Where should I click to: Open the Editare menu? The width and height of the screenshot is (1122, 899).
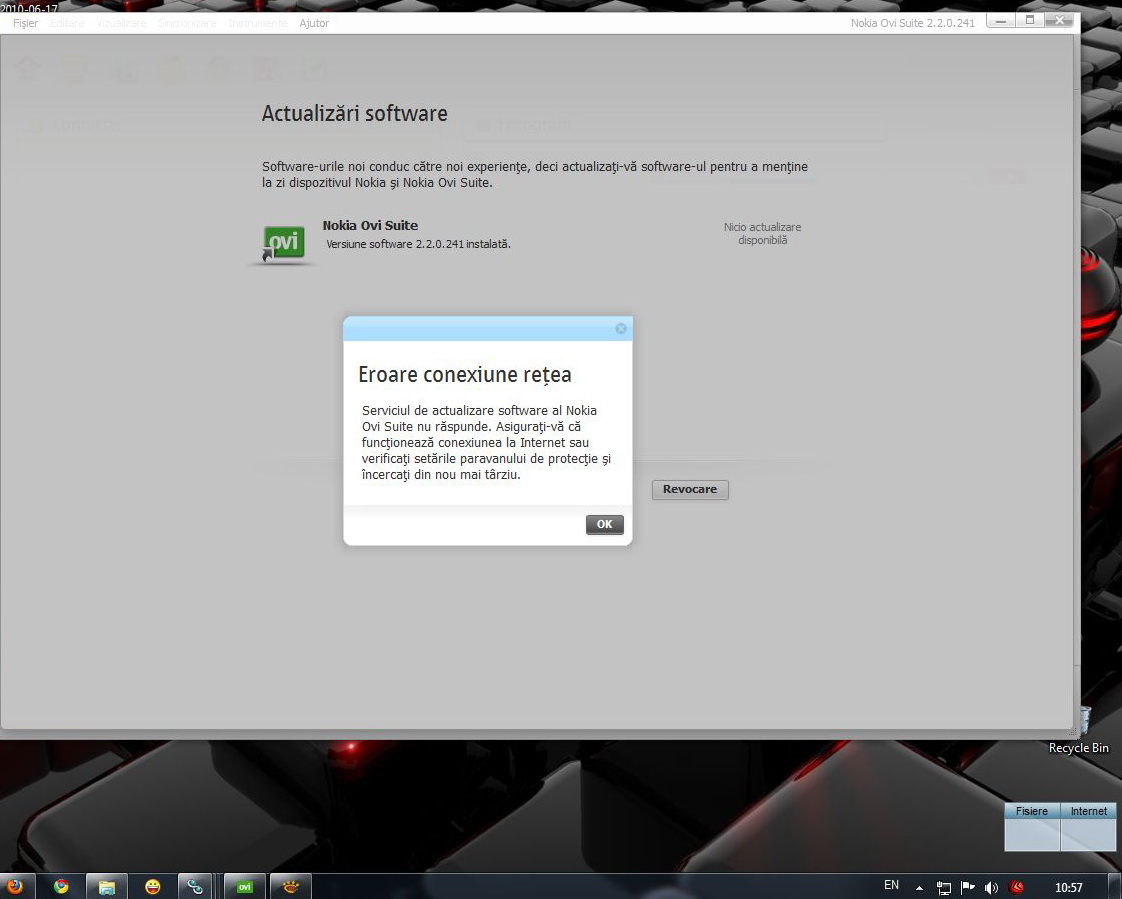[x=67, y=23]
